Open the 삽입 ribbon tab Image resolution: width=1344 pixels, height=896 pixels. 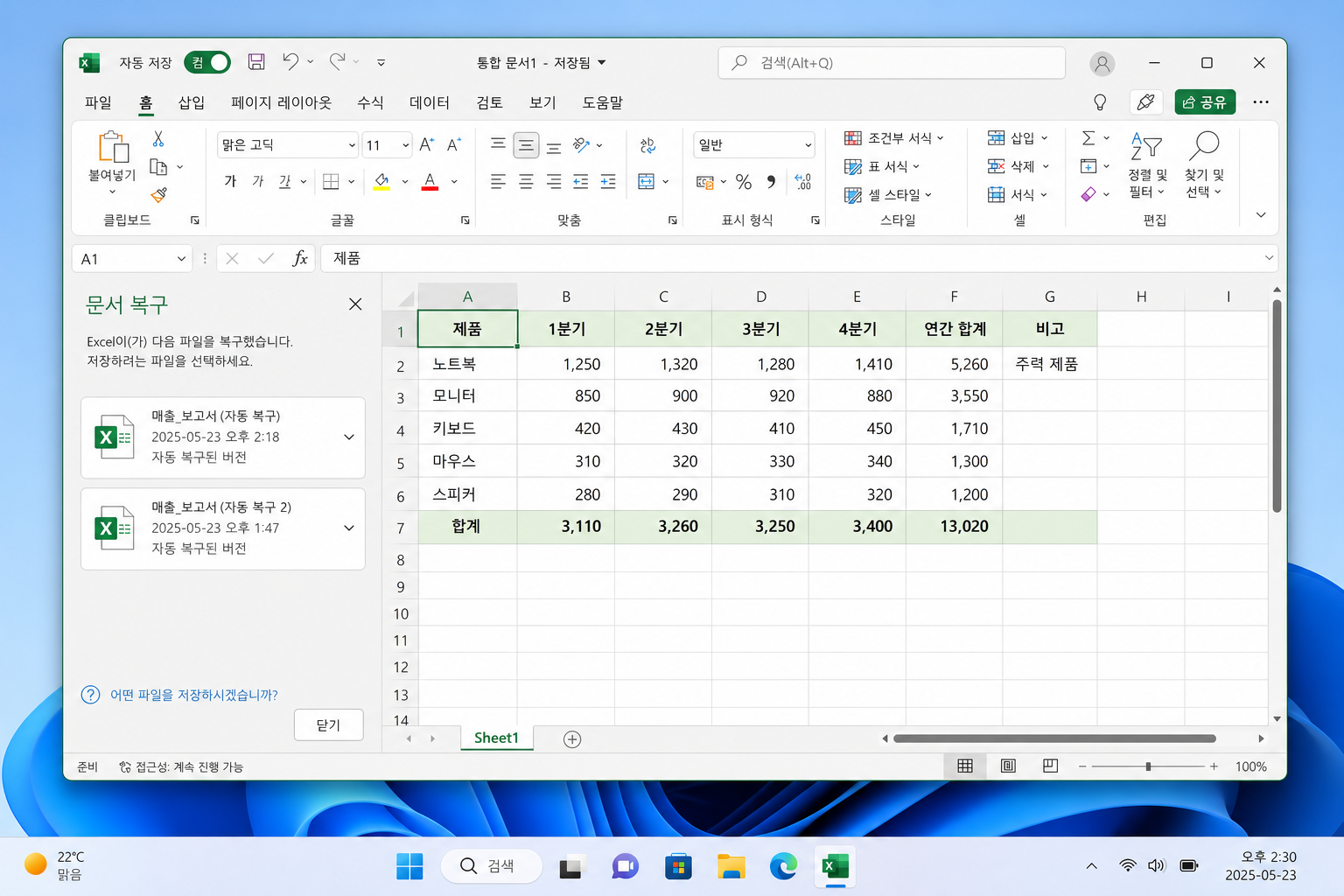tap(191, 102)
